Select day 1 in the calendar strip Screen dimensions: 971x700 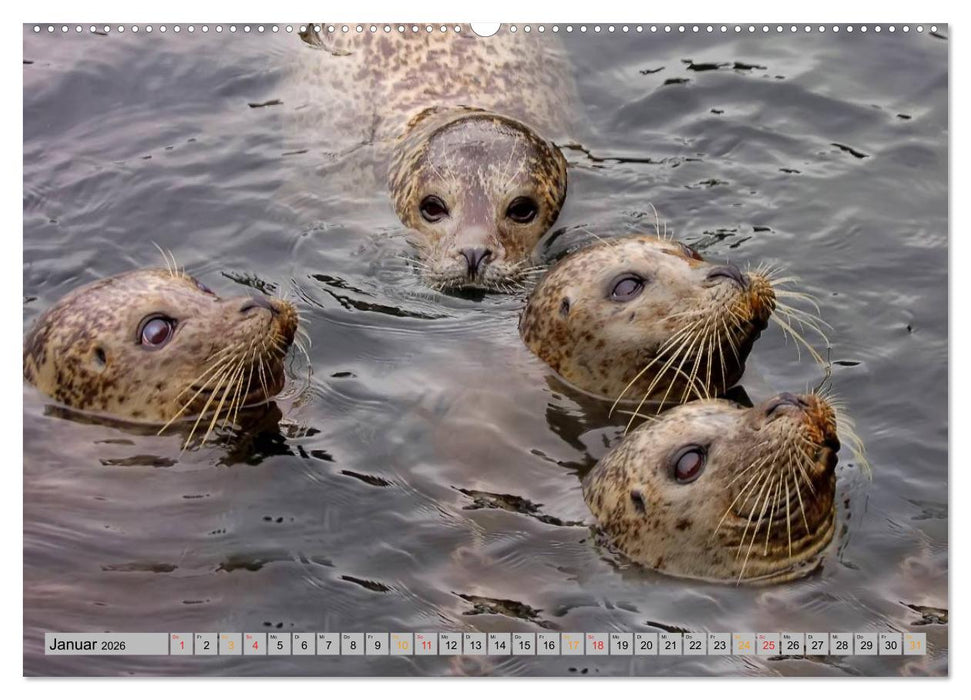click(x=181, y=645)
